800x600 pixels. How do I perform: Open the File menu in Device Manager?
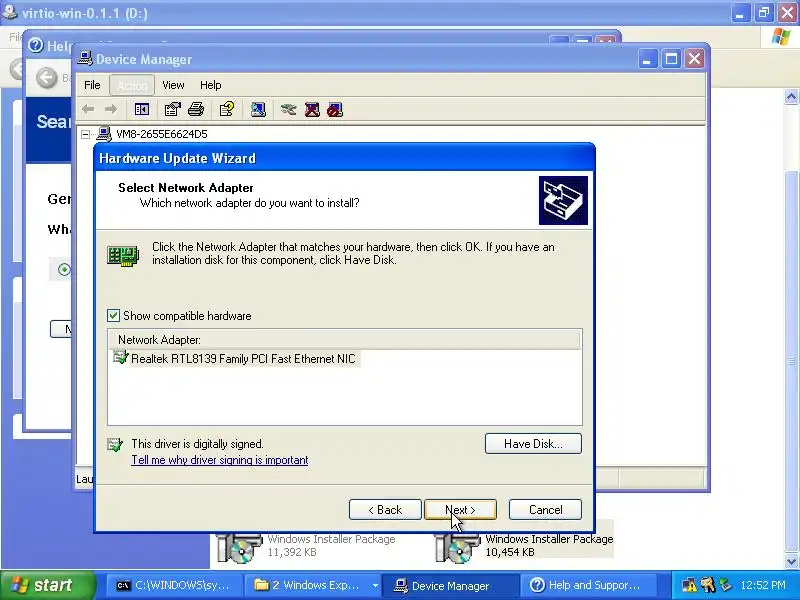coord(92,85)
